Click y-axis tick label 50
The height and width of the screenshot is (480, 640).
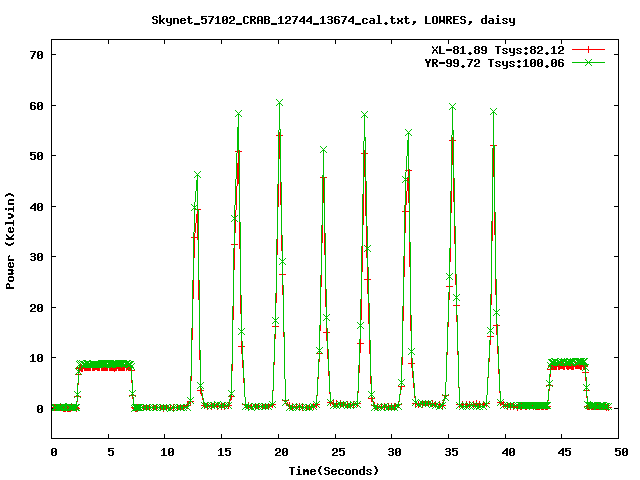36,156
